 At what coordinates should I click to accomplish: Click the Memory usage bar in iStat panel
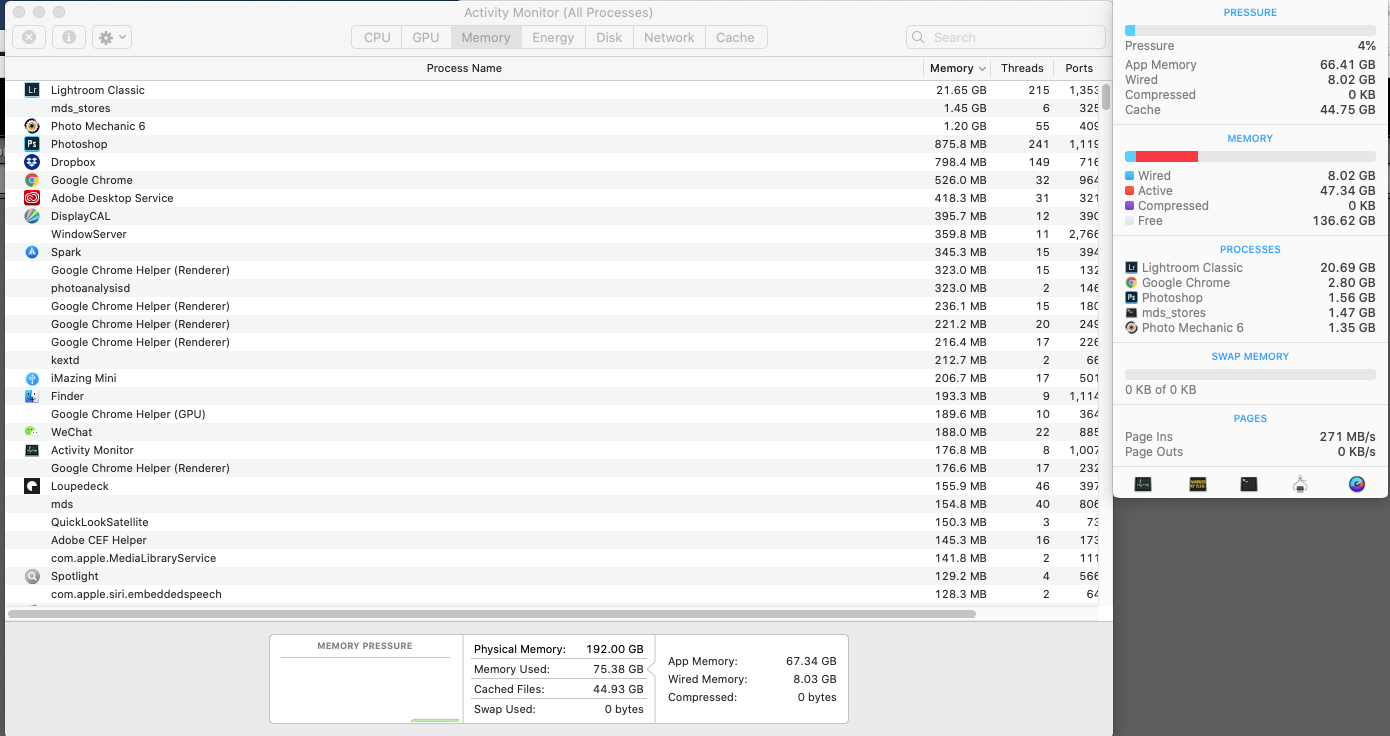pyautogui.click(x=1250, y=157)
